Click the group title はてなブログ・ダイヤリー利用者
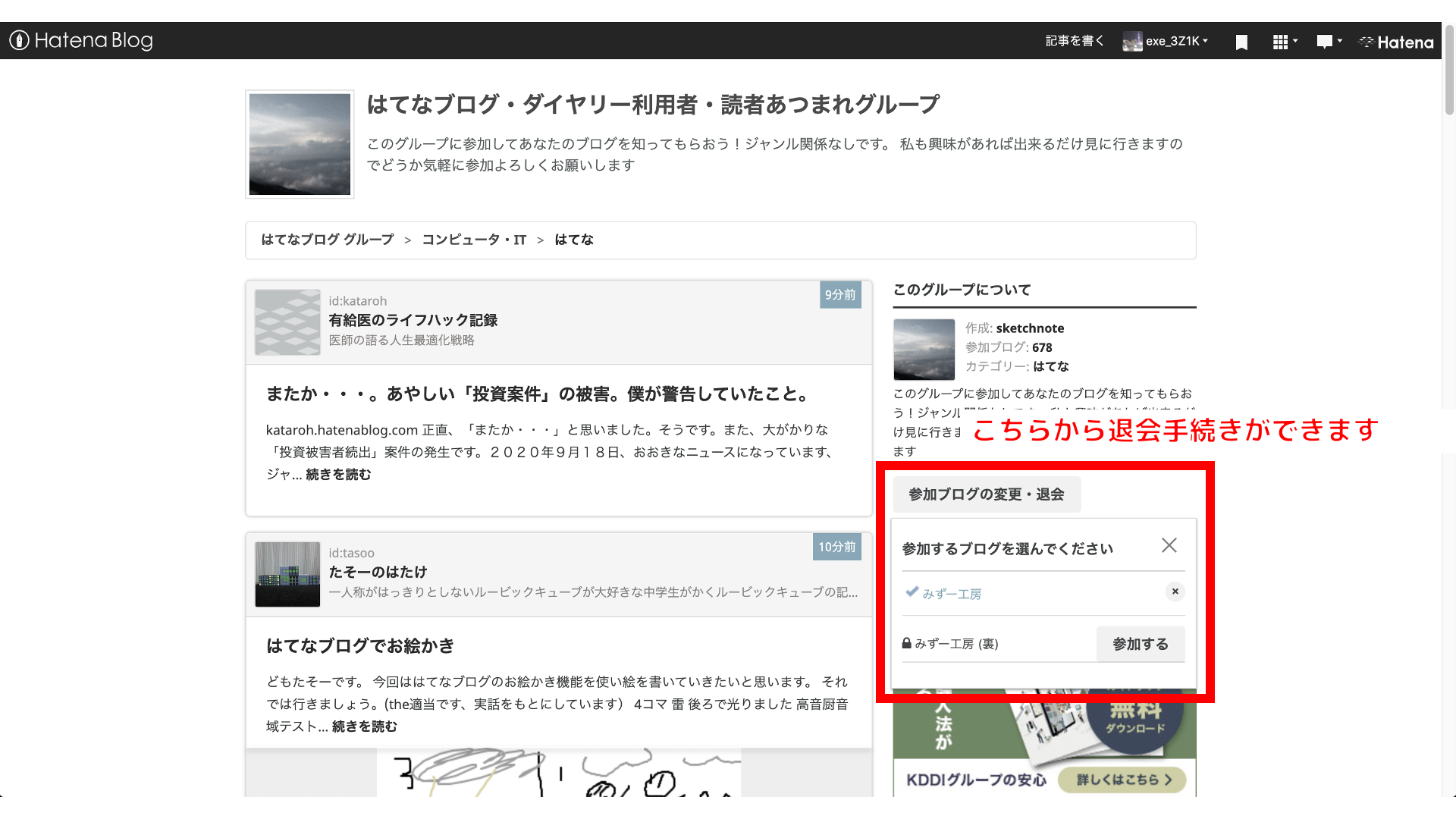Screen dimensions: 1456x819 tap(654, 105)
